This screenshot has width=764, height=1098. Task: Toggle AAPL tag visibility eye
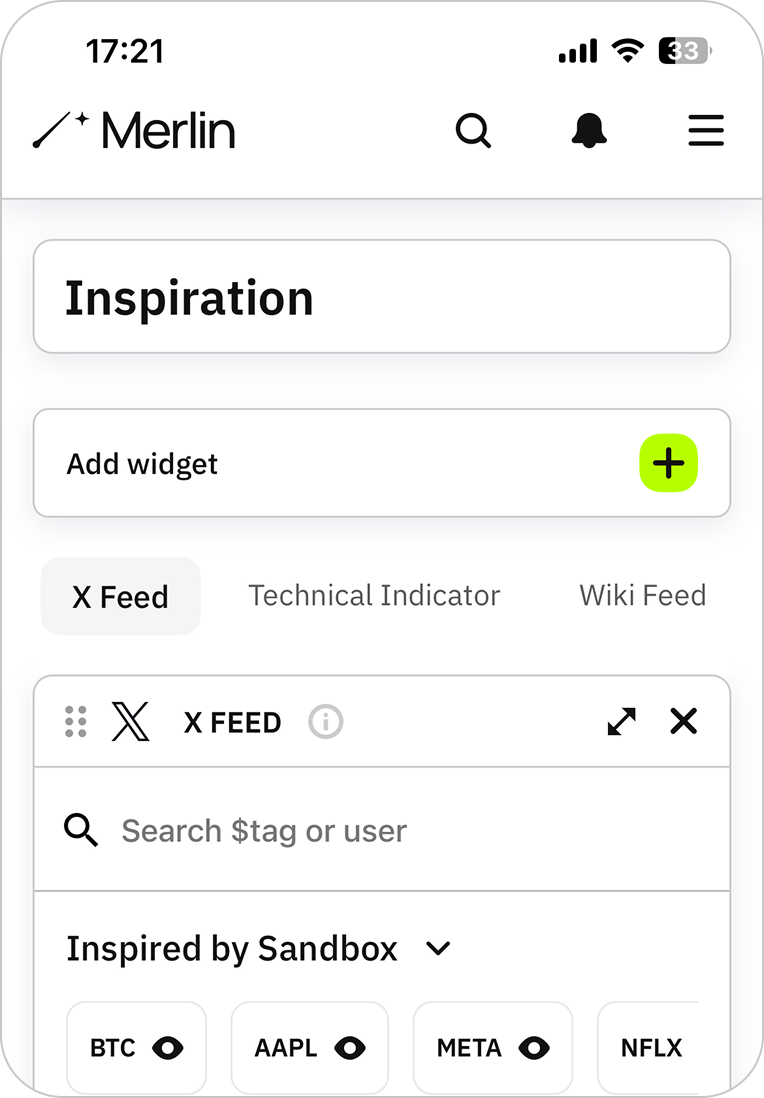(350, 1048)
